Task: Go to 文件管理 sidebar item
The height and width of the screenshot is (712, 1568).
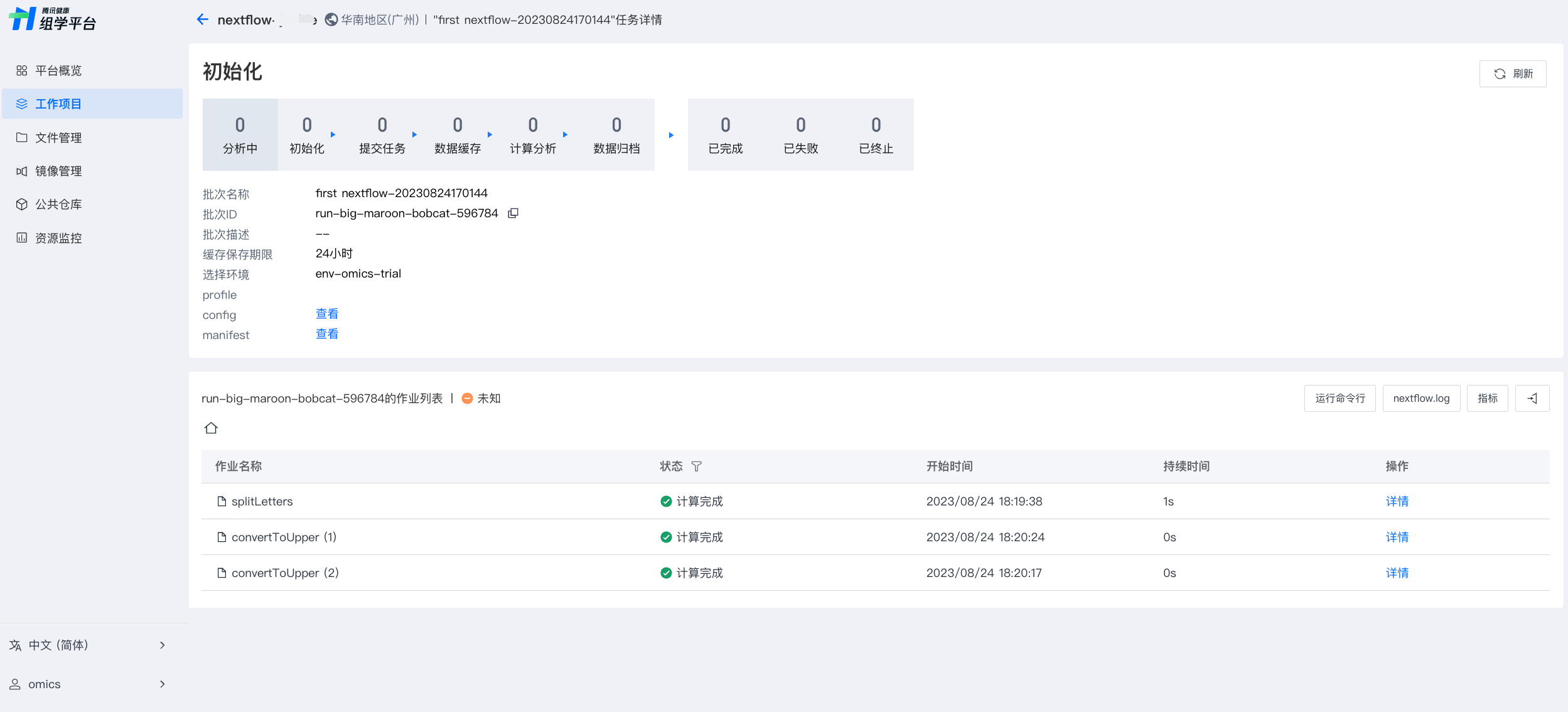Action: [x=58, y=138]
